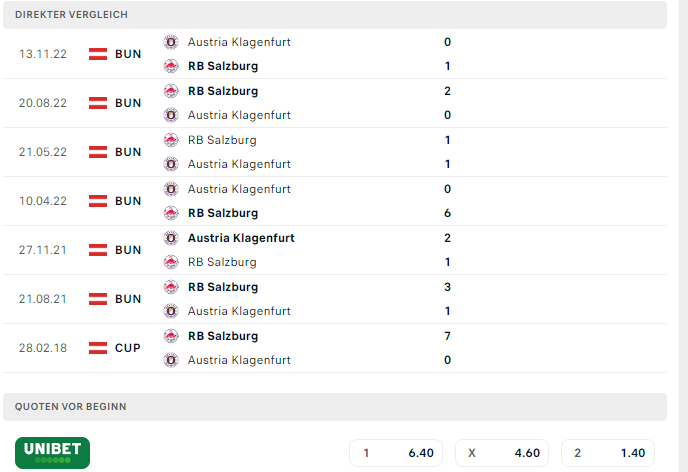This screenshot has width=688, height=472.
Task: Click the Direkter Vergleich section header
Action: pos(335,14)
